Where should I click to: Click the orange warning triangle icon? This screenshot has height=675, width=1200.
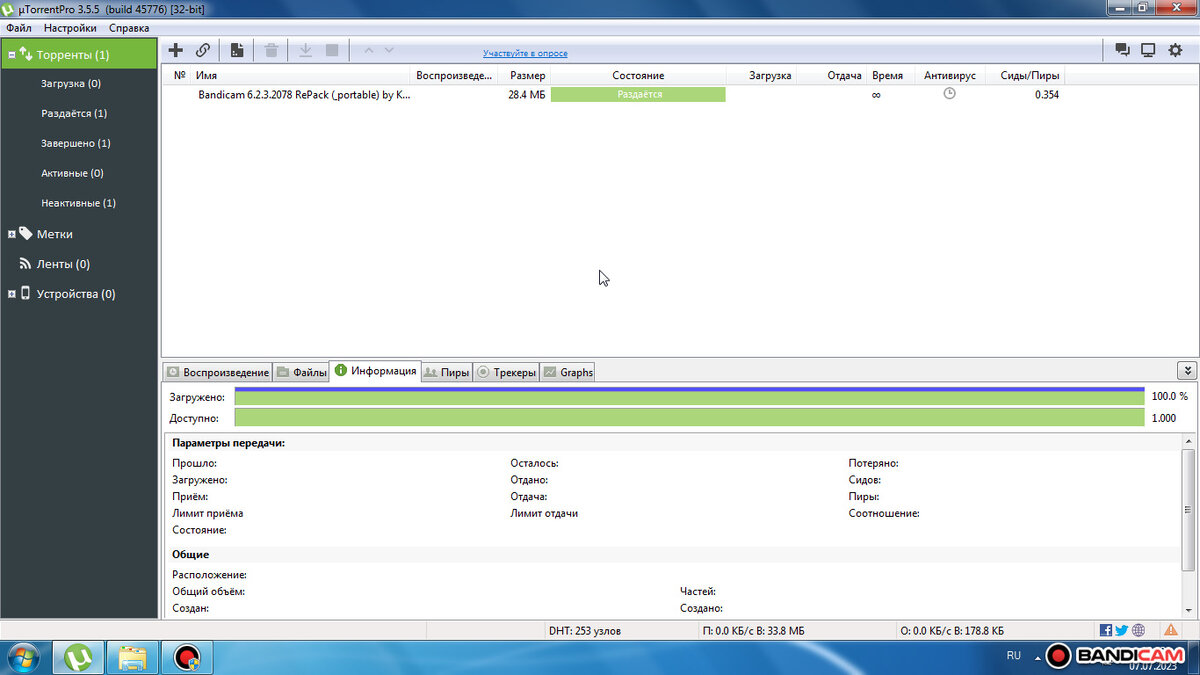click(1170, 630)
